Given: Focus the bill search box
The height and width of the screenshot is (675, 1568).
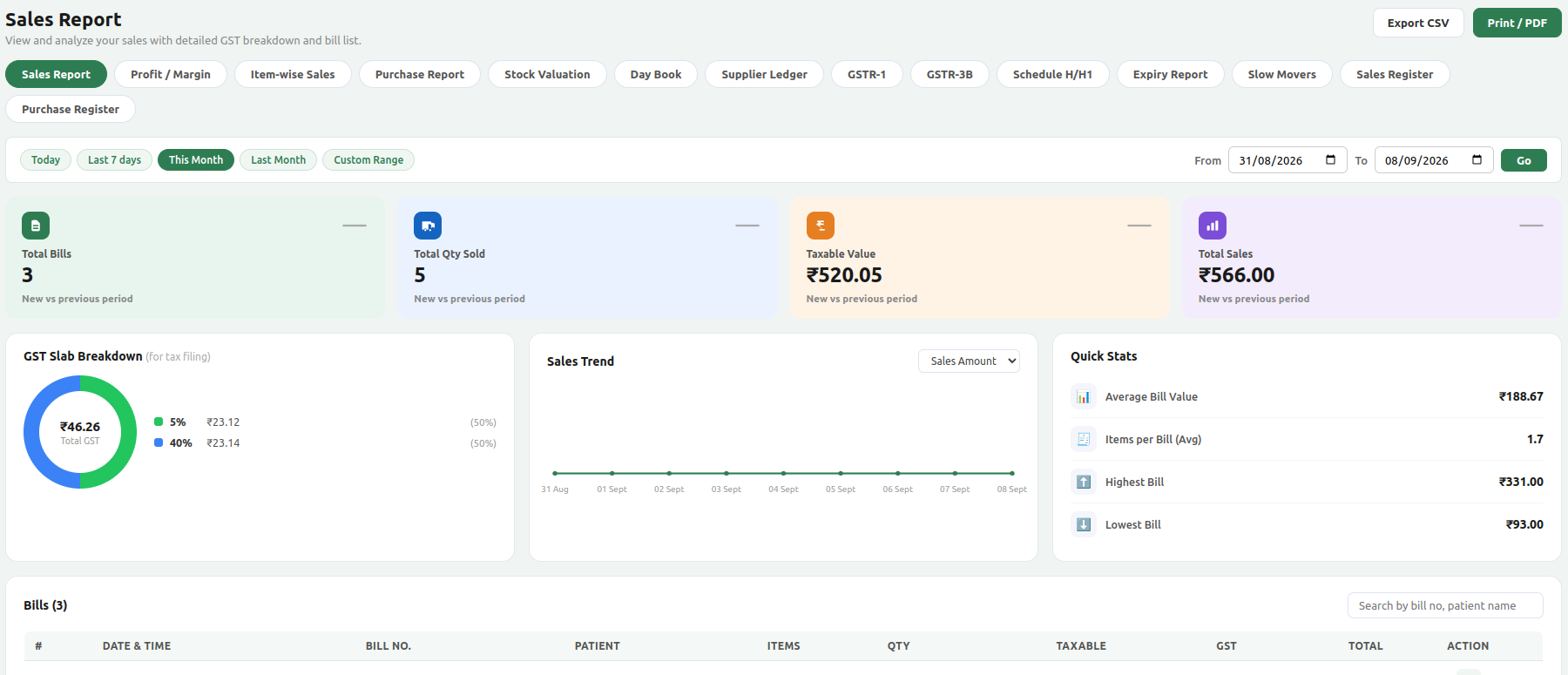Looking at the screenshot, I should pos(1445,605).
